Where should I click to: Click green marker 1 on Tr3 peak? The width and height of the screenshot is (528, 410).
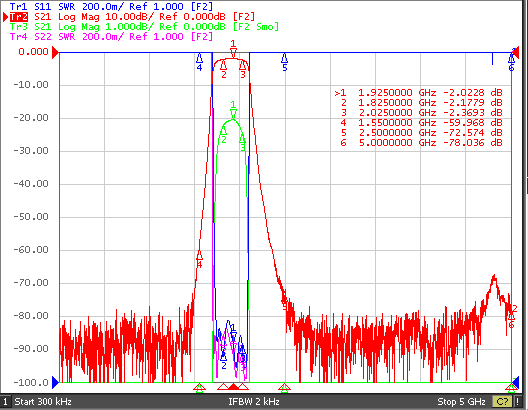(233, 110)
